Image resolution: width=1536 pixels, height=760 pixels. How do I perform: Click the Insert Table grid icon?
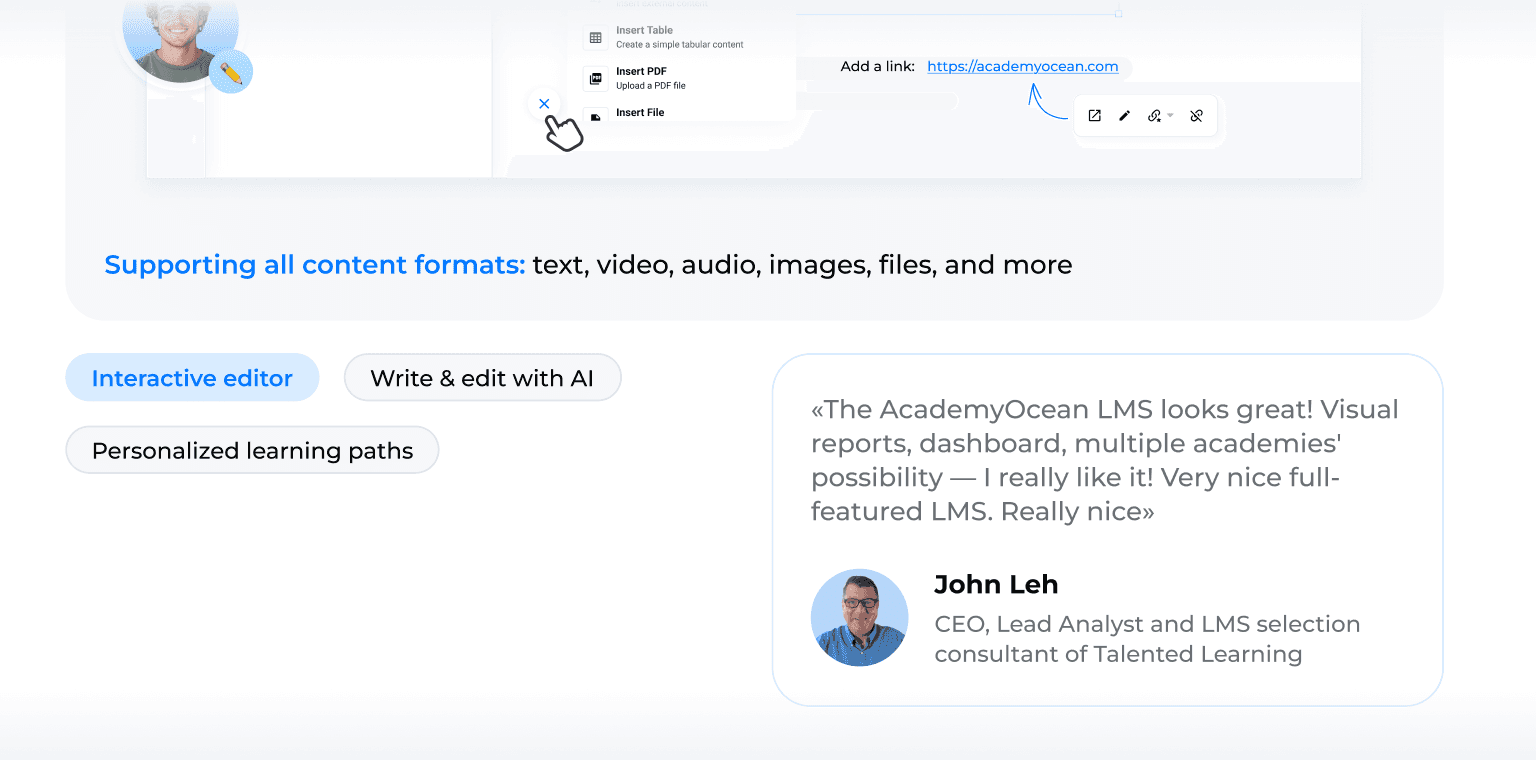pyautogui.click(x=595, y=38)
